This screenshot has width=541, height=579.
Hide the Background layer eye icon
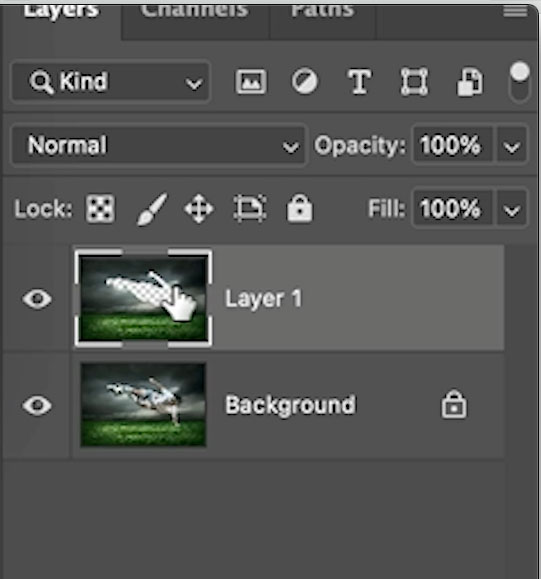tap(37, 405)
